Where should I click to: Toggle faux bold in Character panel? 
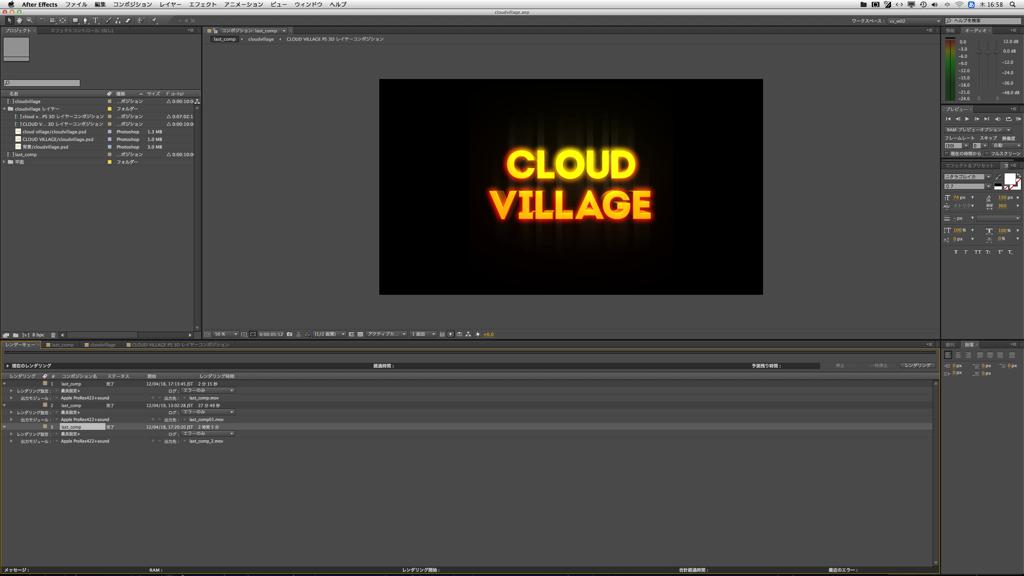(956, 251)
